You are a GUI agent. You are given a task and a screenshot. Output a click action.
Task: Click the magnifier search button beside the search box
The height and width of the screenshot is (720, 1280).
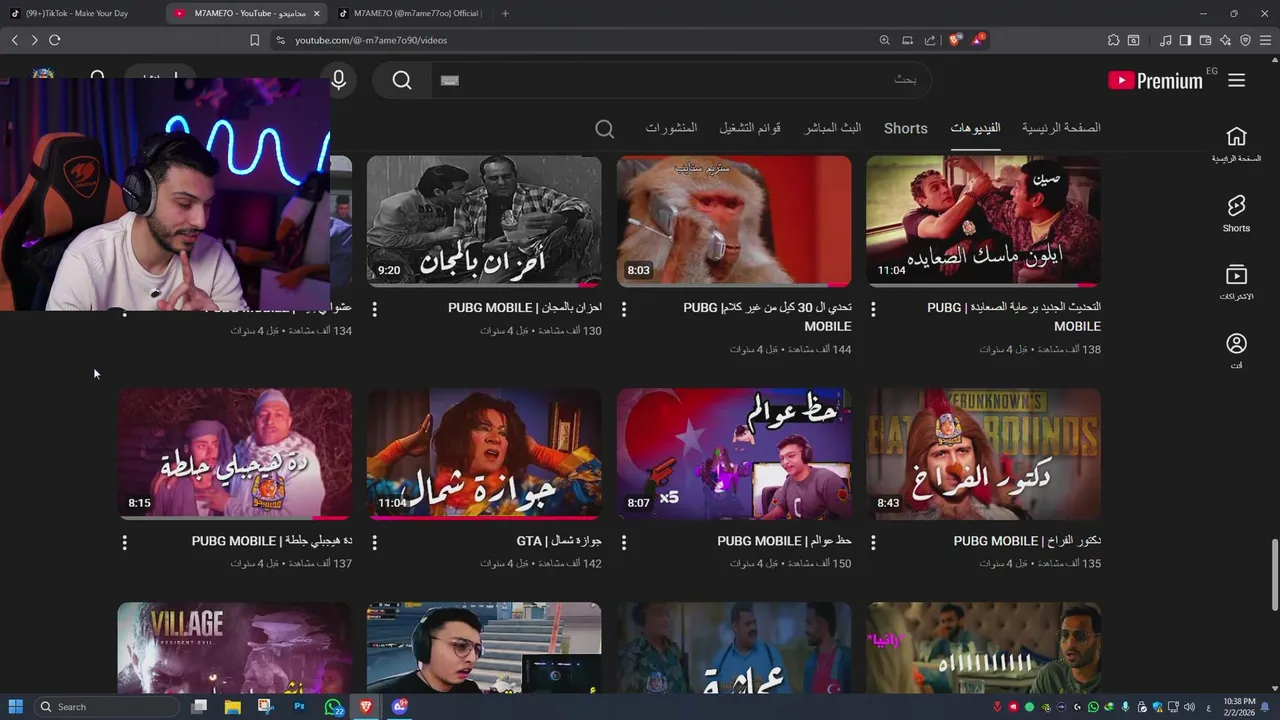tap(402, 80)
